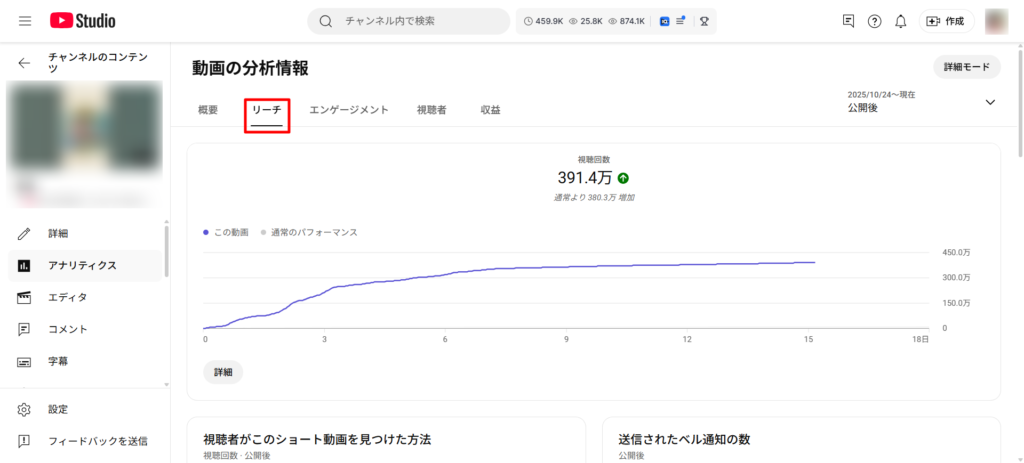Click the 作成 create button

[946, 21]
